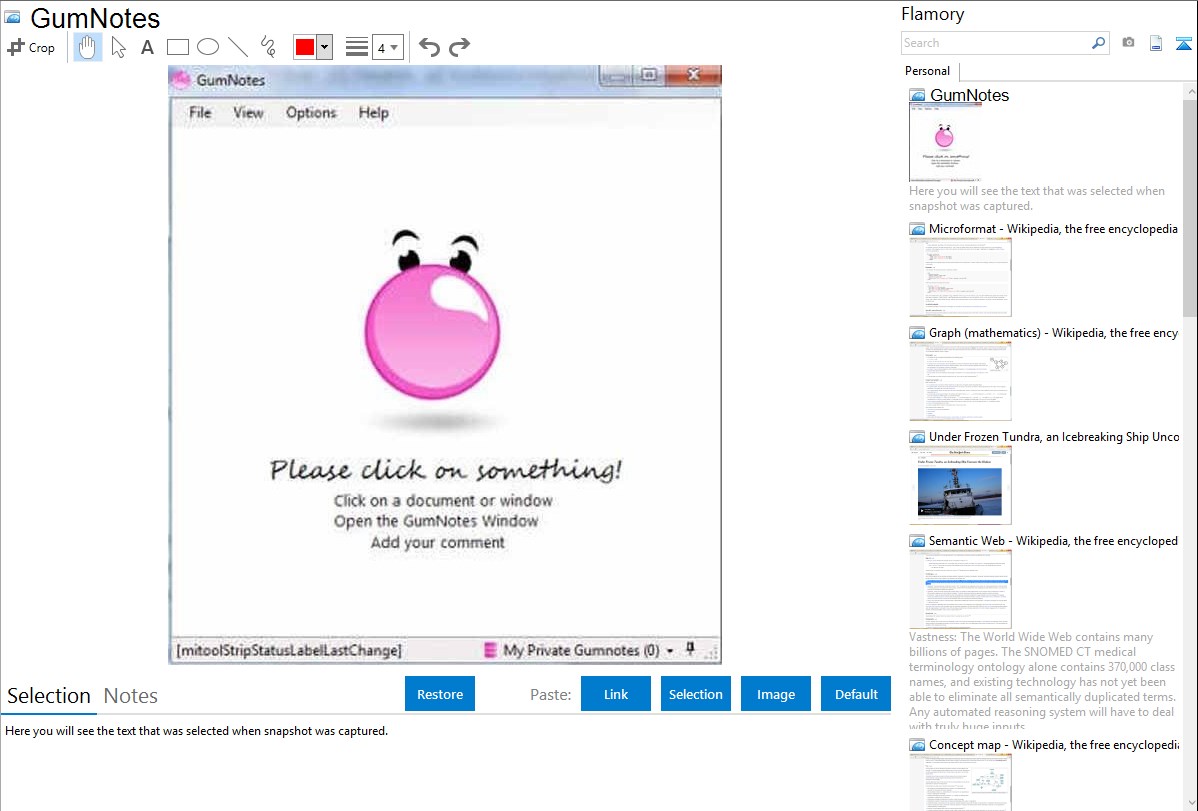Image resolution: width=1198 pixels, height=811 pixels.
Task: Click the Concept map title text
Action: pos(1053,744)
